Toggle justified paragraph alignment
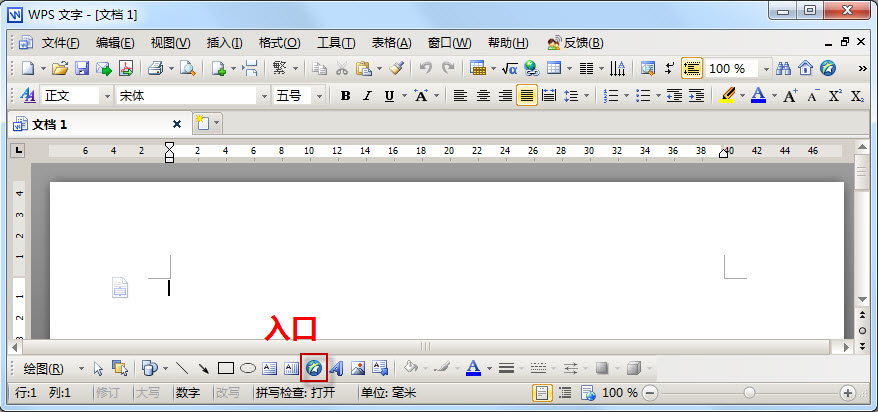The height and width of the screenshot is (412, 878). pyautogui.click(x=525, y=96)
